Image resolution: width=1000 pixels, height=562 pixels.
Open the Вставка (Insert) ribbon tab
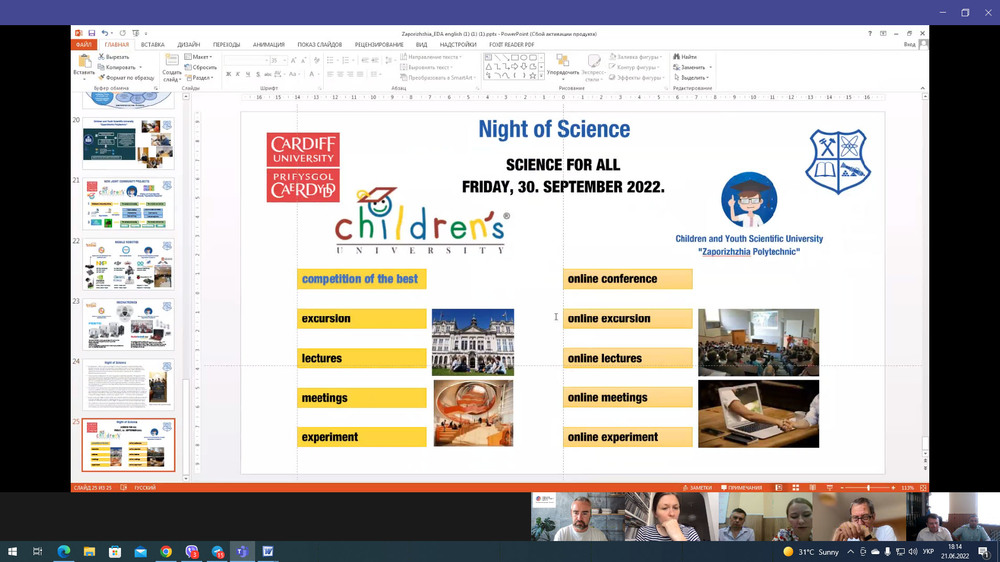[152, 45]
